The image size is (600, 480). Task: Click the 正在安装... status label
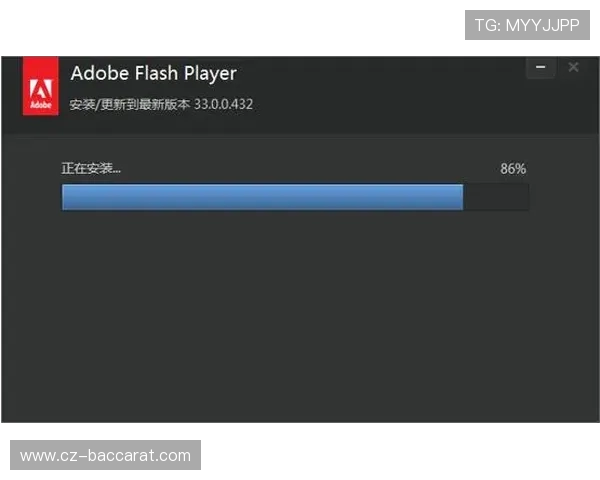[92, 168]
